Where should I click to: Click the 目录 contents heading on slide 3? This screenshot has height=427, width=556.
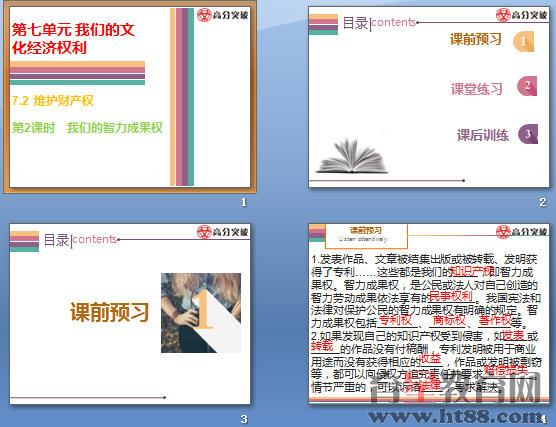point(80,240)
